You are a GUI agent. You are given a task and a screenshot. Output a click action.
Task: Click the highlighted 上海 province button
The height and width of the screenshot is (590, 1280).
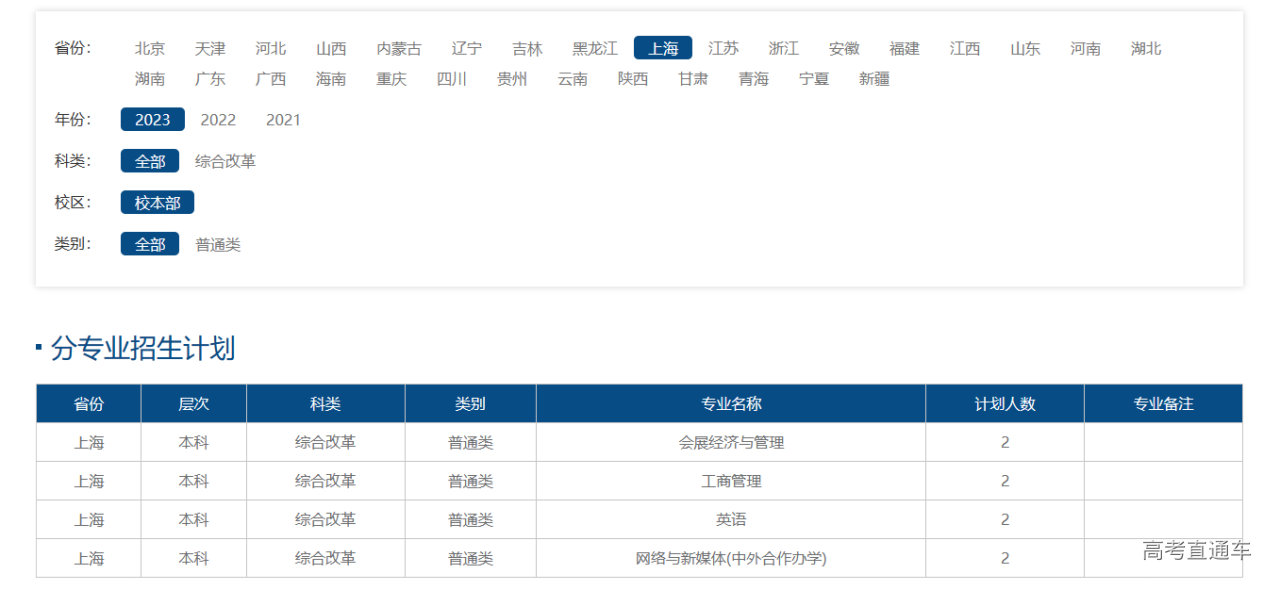click(662, 48)
